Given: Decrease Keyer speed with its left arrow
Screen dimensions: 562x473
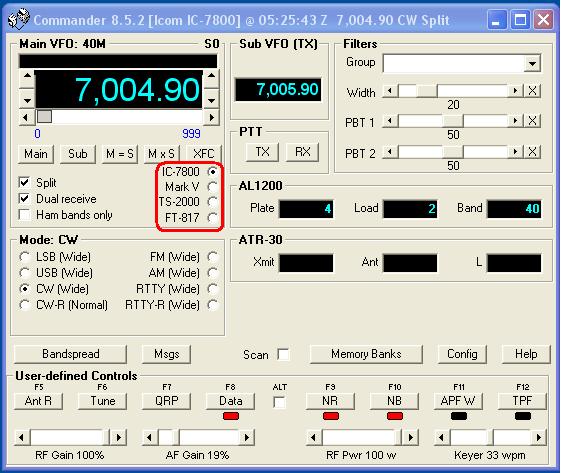Looking at the screenshot, I should click(442, 438).
